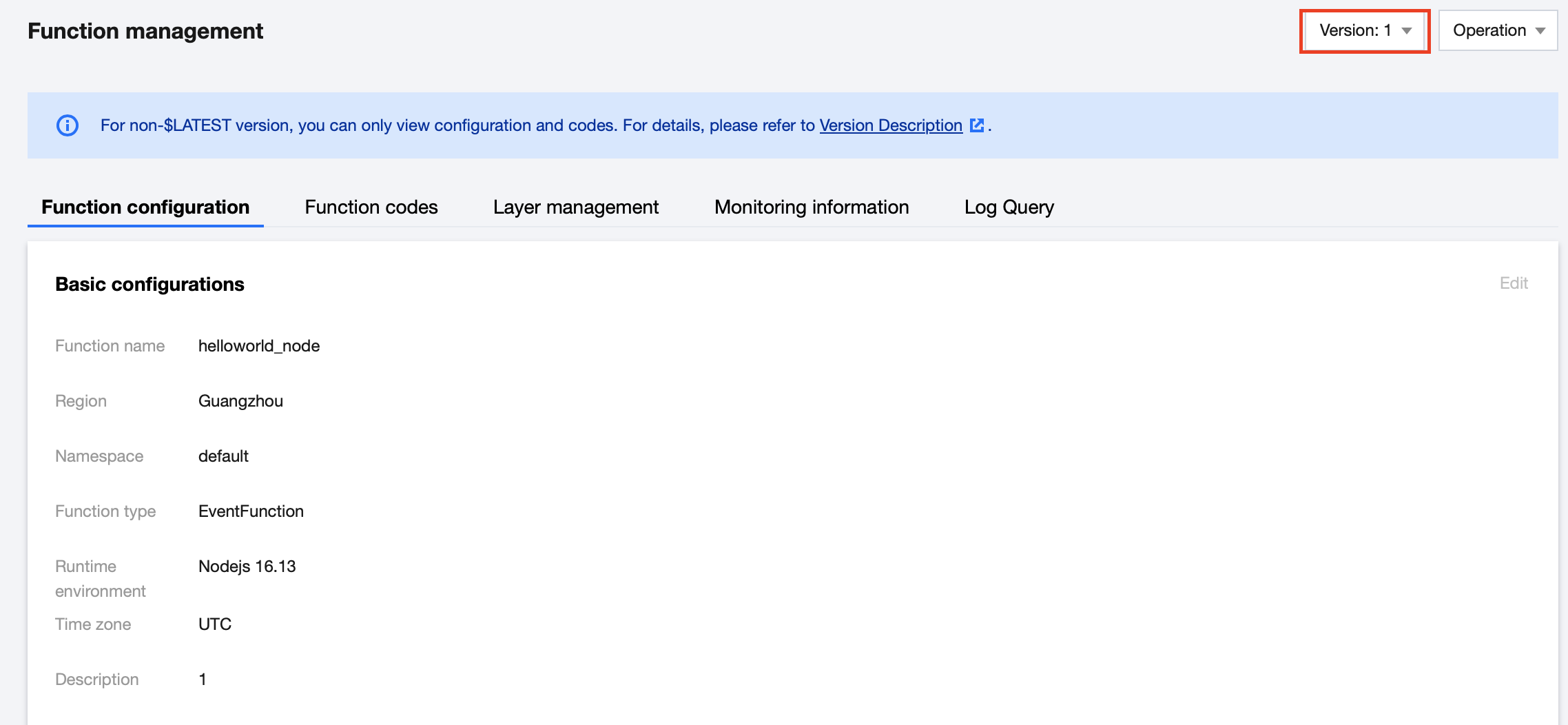Click the Nodejs 16.13 runtime value

click(247, 566)
